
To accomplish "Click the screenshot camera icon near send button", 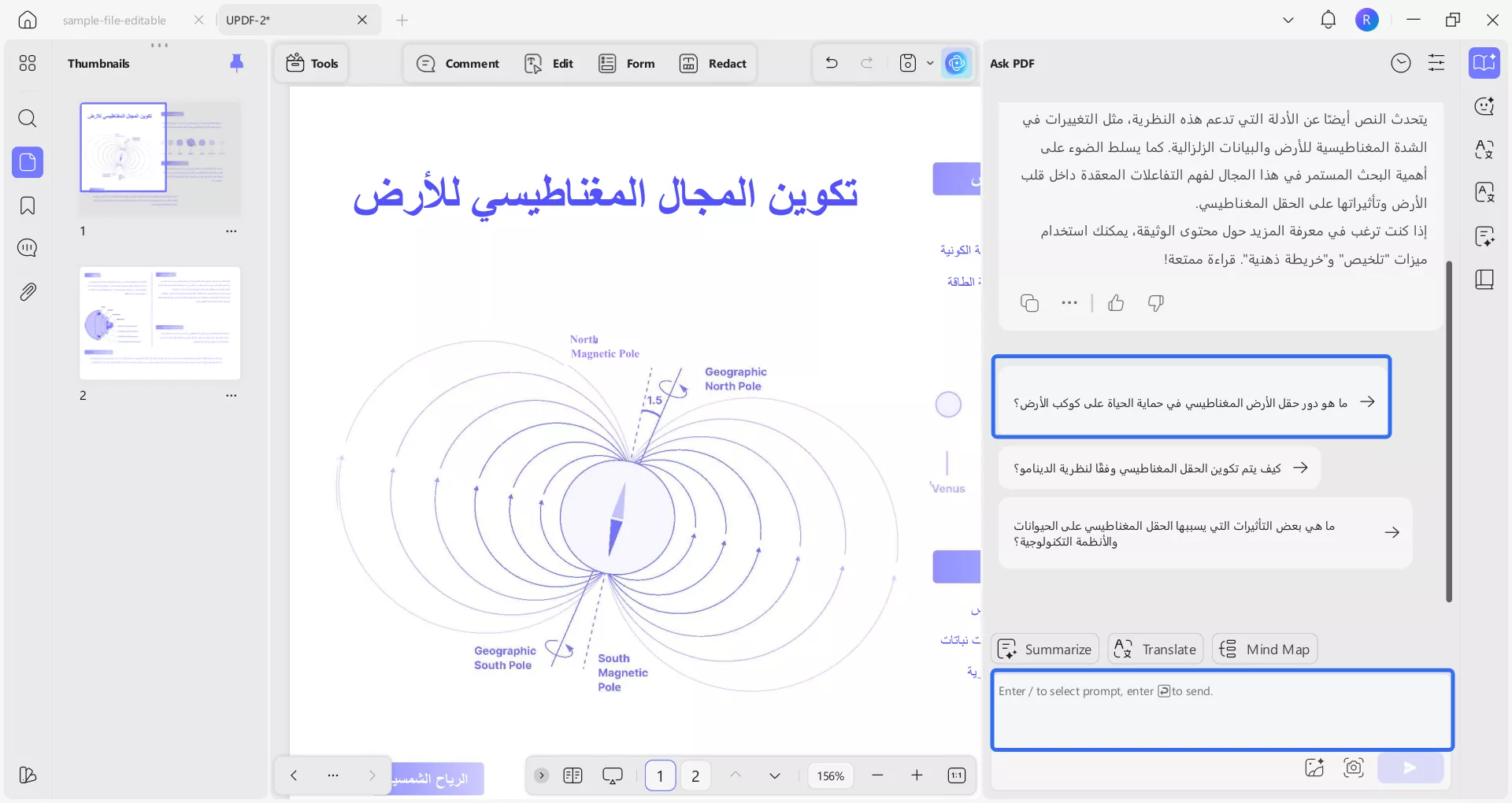I will tap(1354, 768).
